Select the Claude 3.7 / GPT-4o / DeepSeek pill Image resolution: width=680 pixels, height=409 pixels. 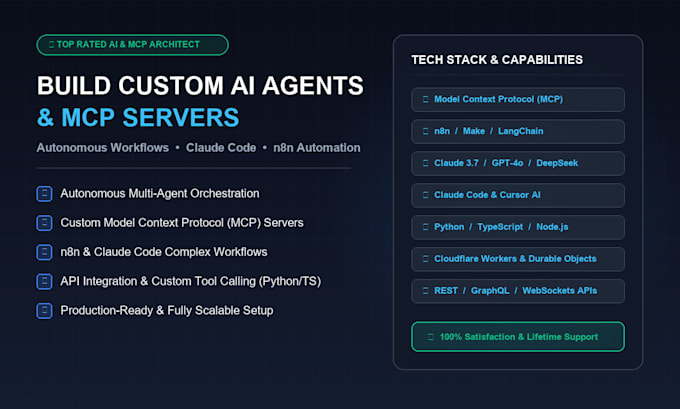(x=518, y=164)
